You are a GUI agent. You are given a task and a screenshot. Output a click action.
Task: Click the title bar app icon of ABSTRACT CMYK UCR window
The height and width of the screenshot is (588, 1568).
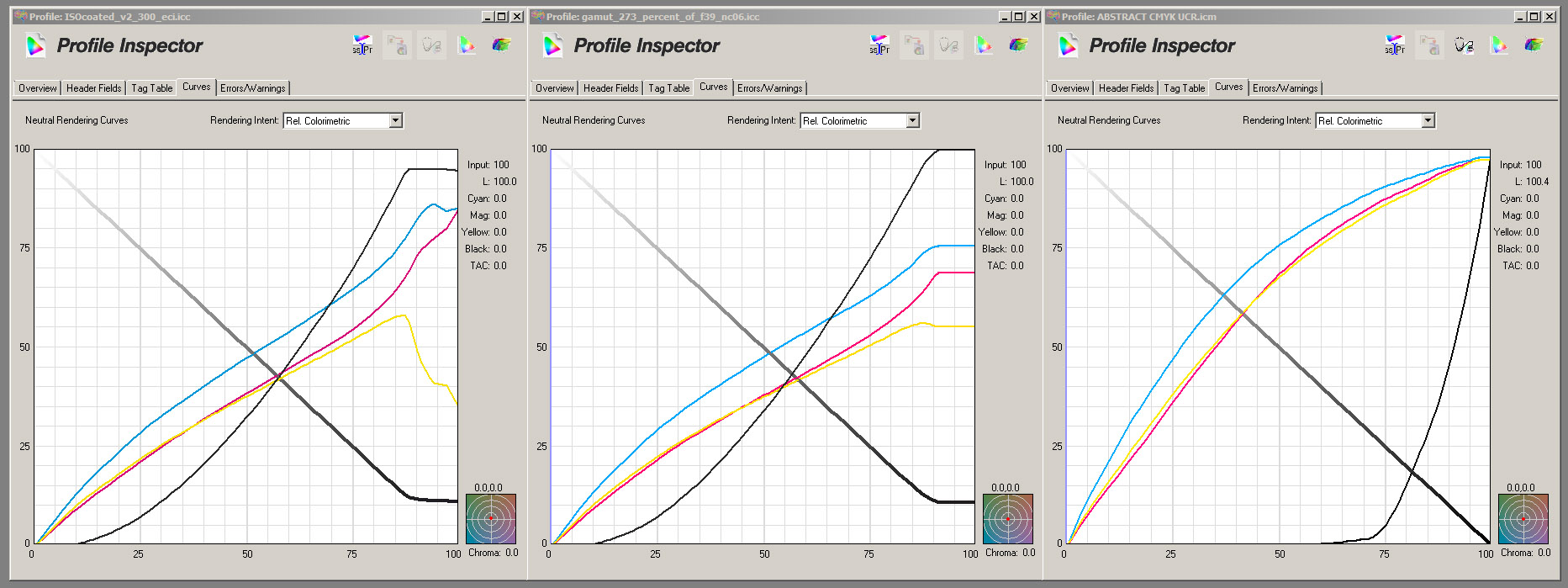click(1053, 16)
